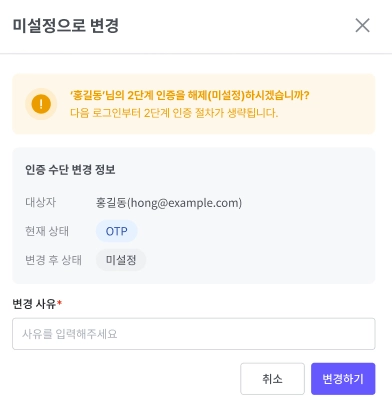Click the 2단계 인증 해제 warning question text
The height and width of the screenshot is (402, 392).
tap(189, 95)
